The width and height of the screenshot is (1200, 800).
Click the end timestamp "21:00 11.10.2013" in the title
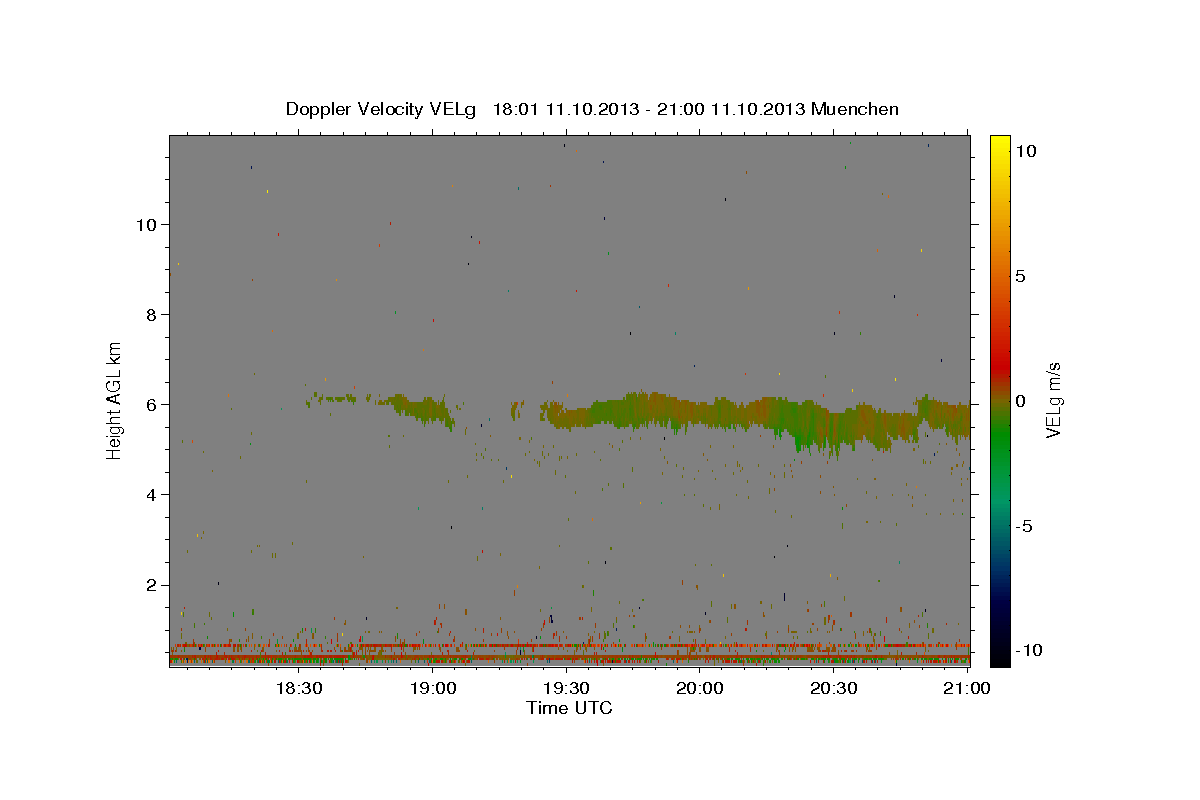732,109
